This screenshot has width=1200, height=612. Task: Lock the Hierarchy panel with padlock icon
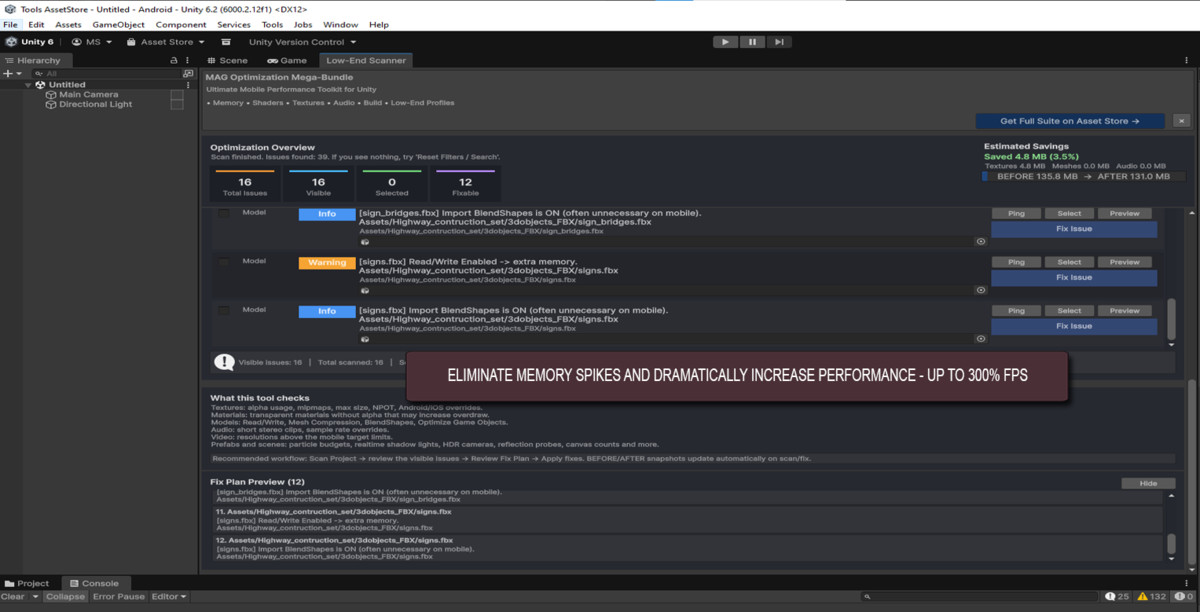tap(174, 60)
